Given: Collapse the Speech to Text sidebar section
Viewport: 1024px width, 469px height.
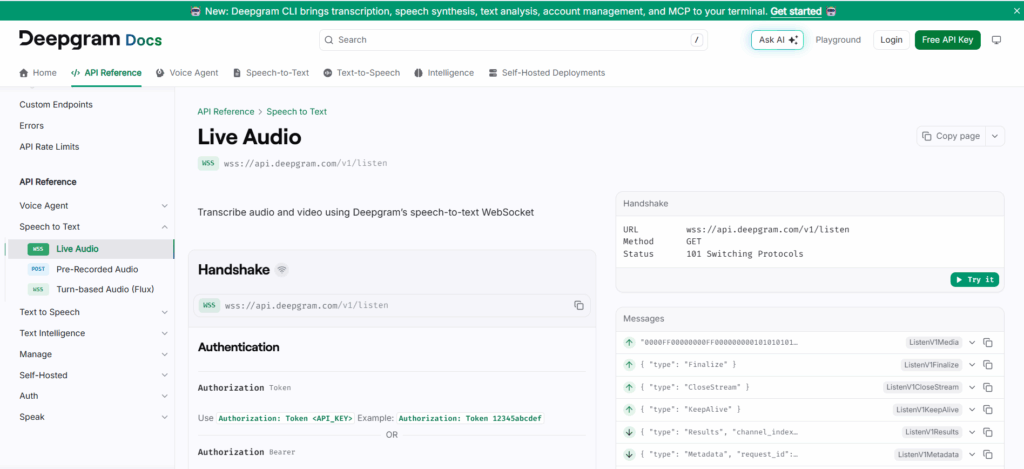Looking at the screenshot, I should pos(165,227).
